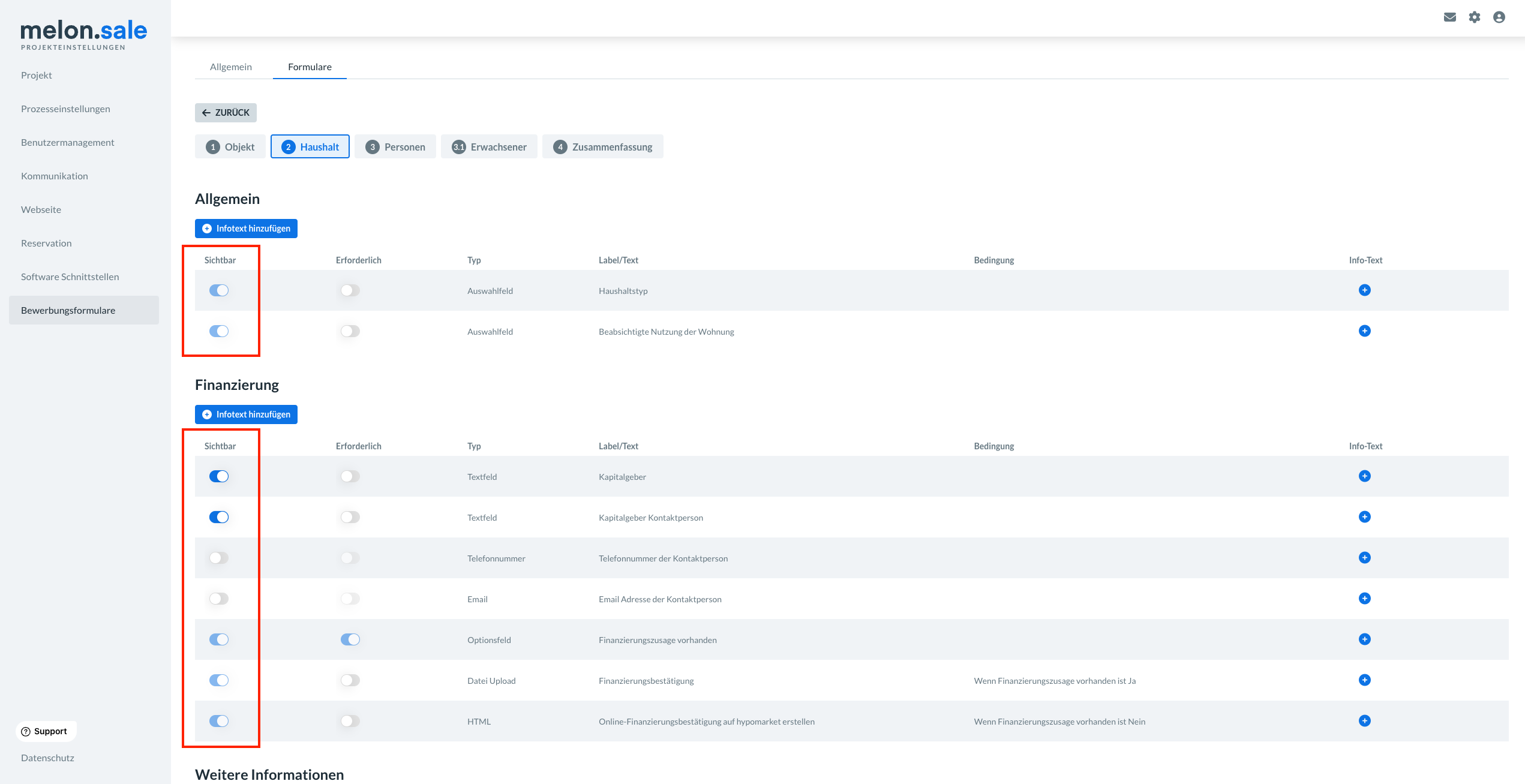Add info-text for Email Adresse der Kontaktperson
Screen dimensions: 1525x784
coord(1364,599)
